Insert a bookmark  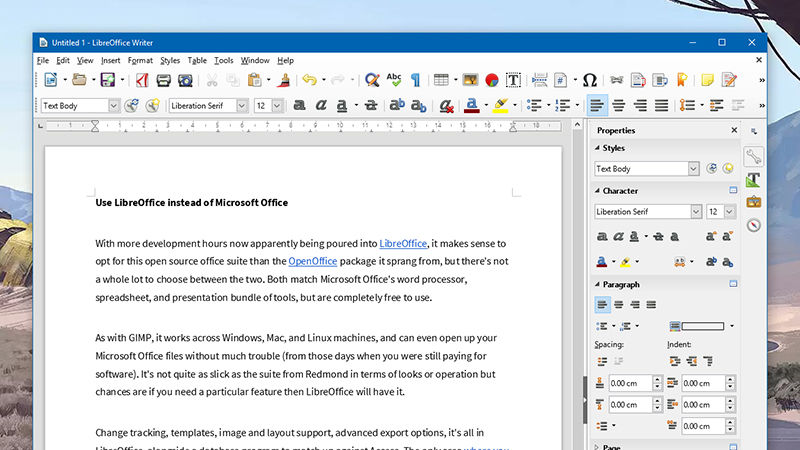682,80
